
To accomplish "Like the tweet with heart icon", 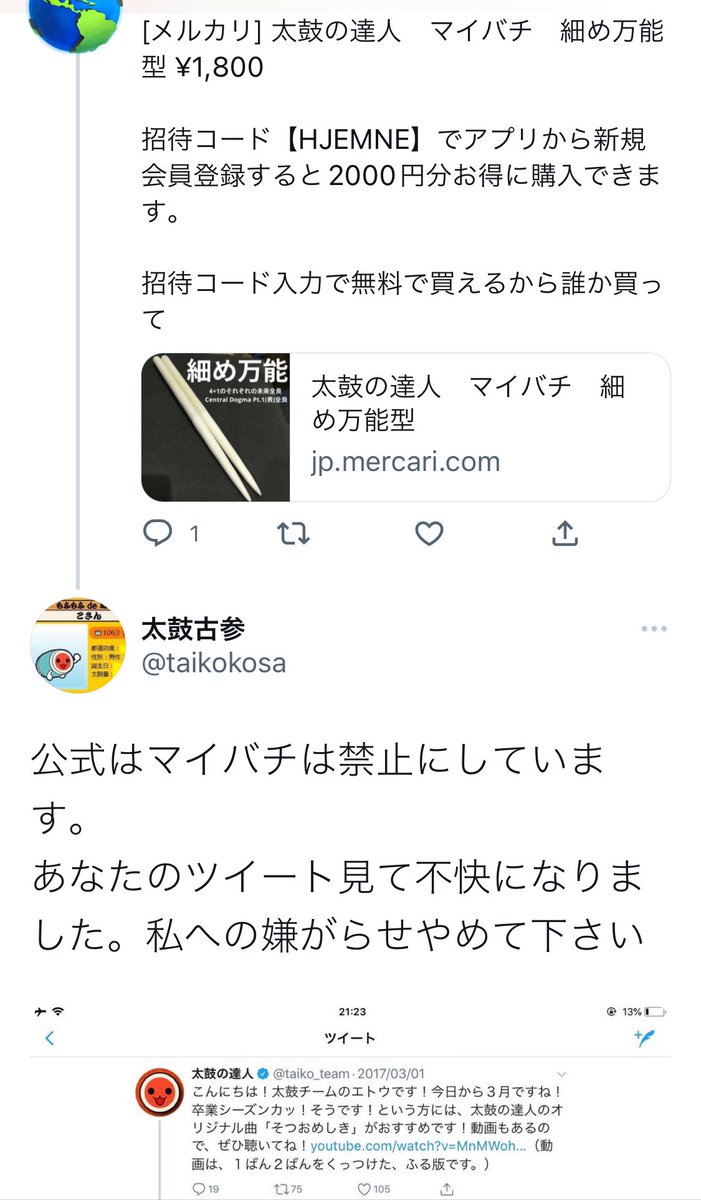I will [x=429, y=534].
